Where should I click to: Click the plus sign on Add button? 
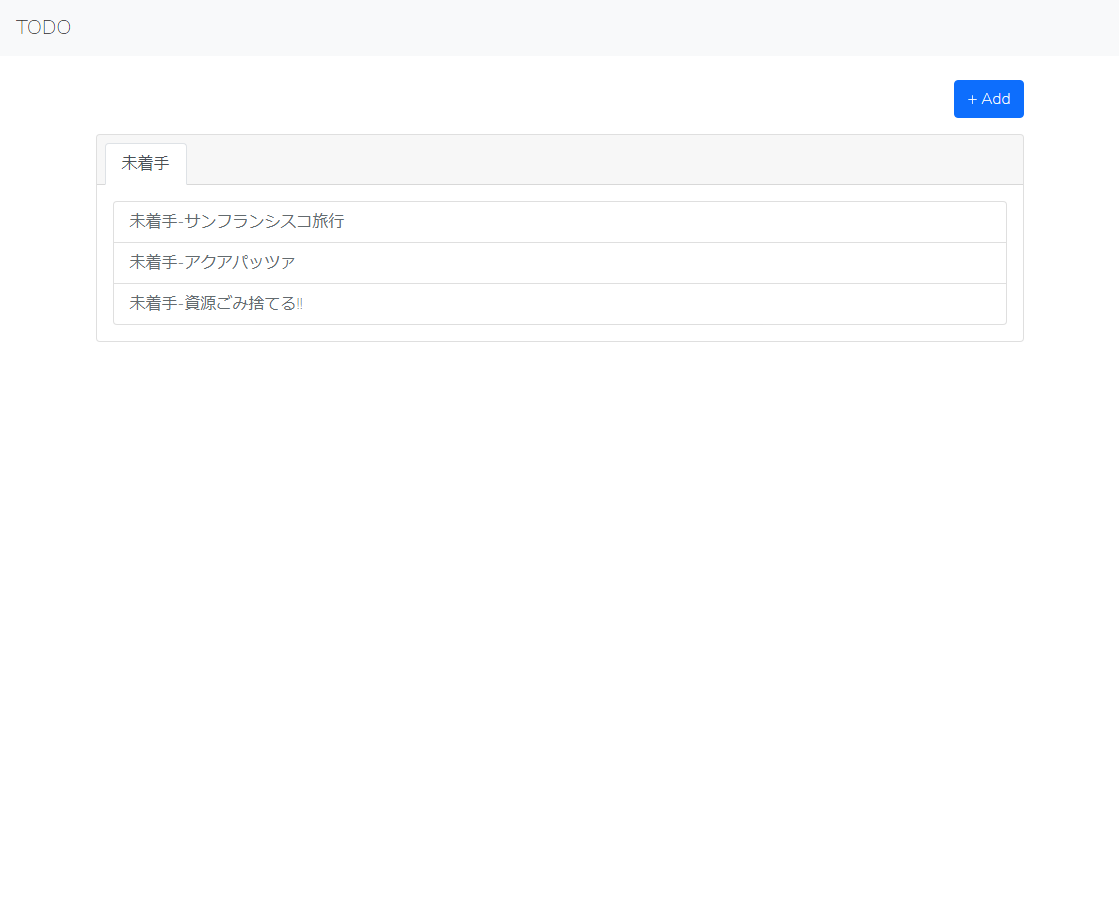[x=972, y=99]
